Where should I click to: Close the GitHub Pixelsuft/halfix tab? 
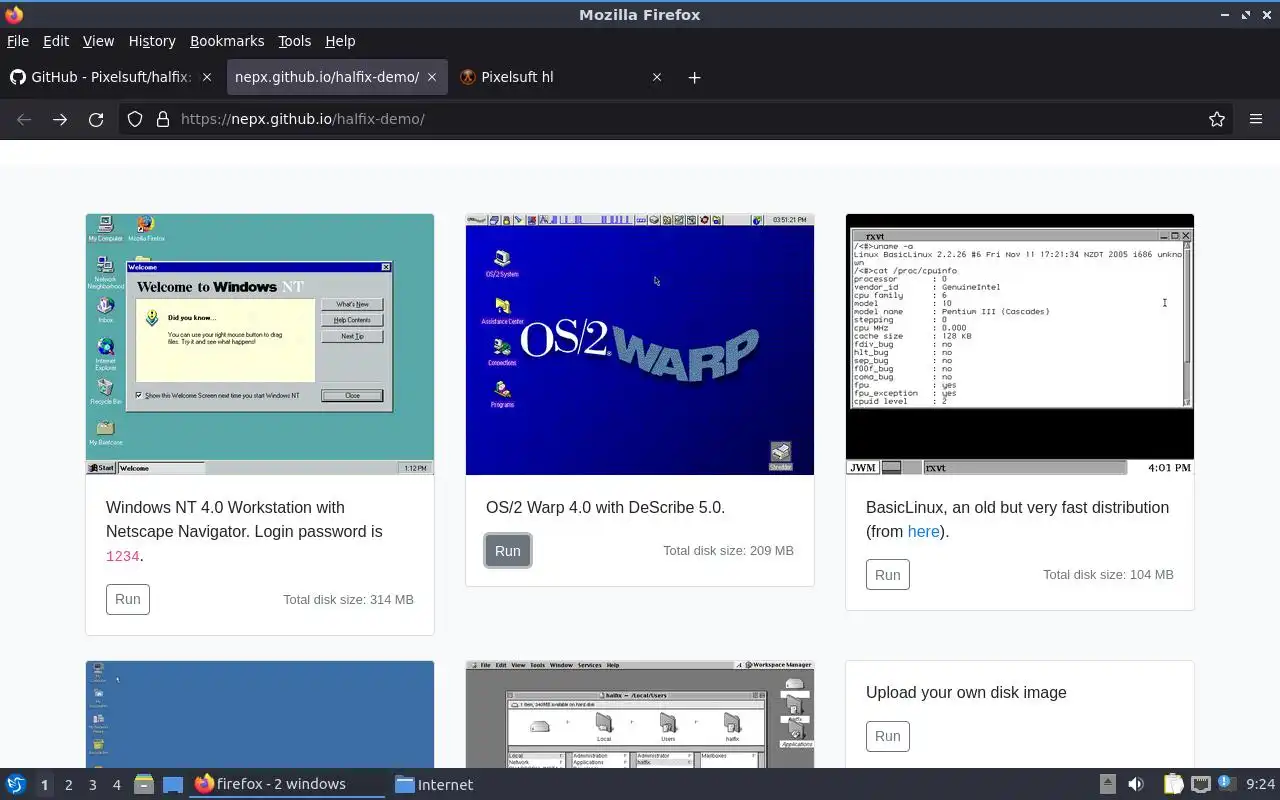click(x=207, y=77)
